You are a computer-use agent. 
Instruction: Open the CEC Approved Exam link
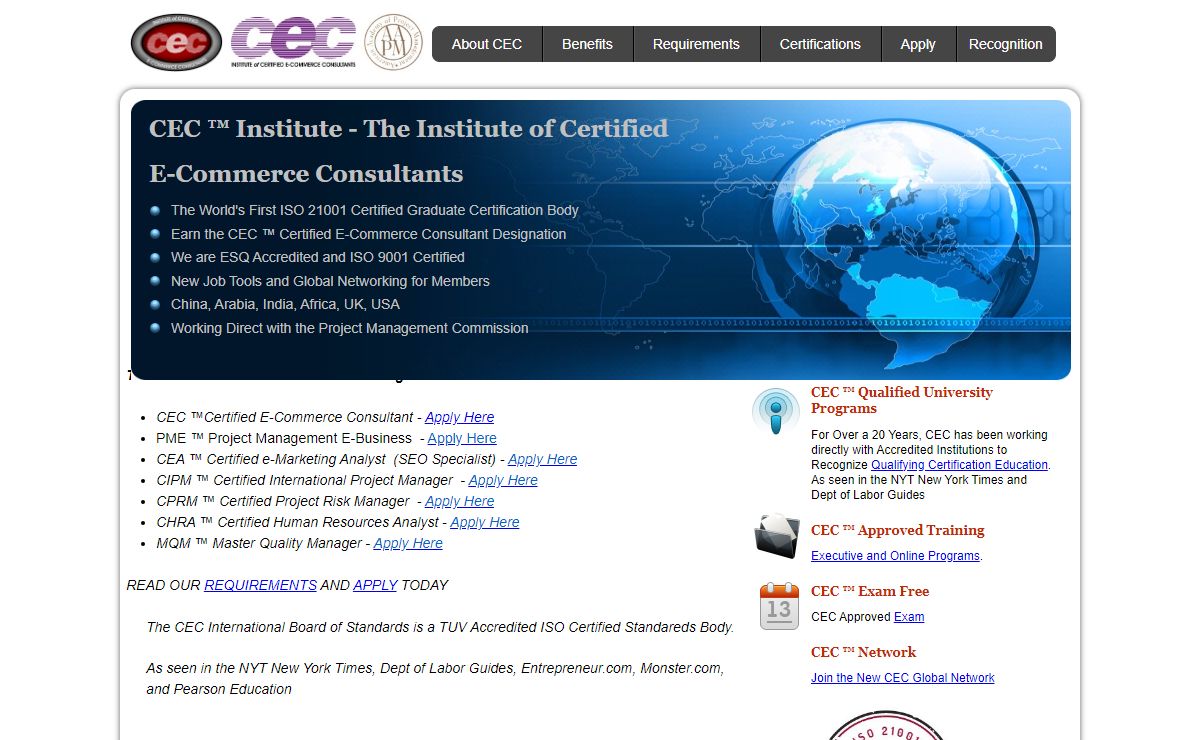pos(909,617)
